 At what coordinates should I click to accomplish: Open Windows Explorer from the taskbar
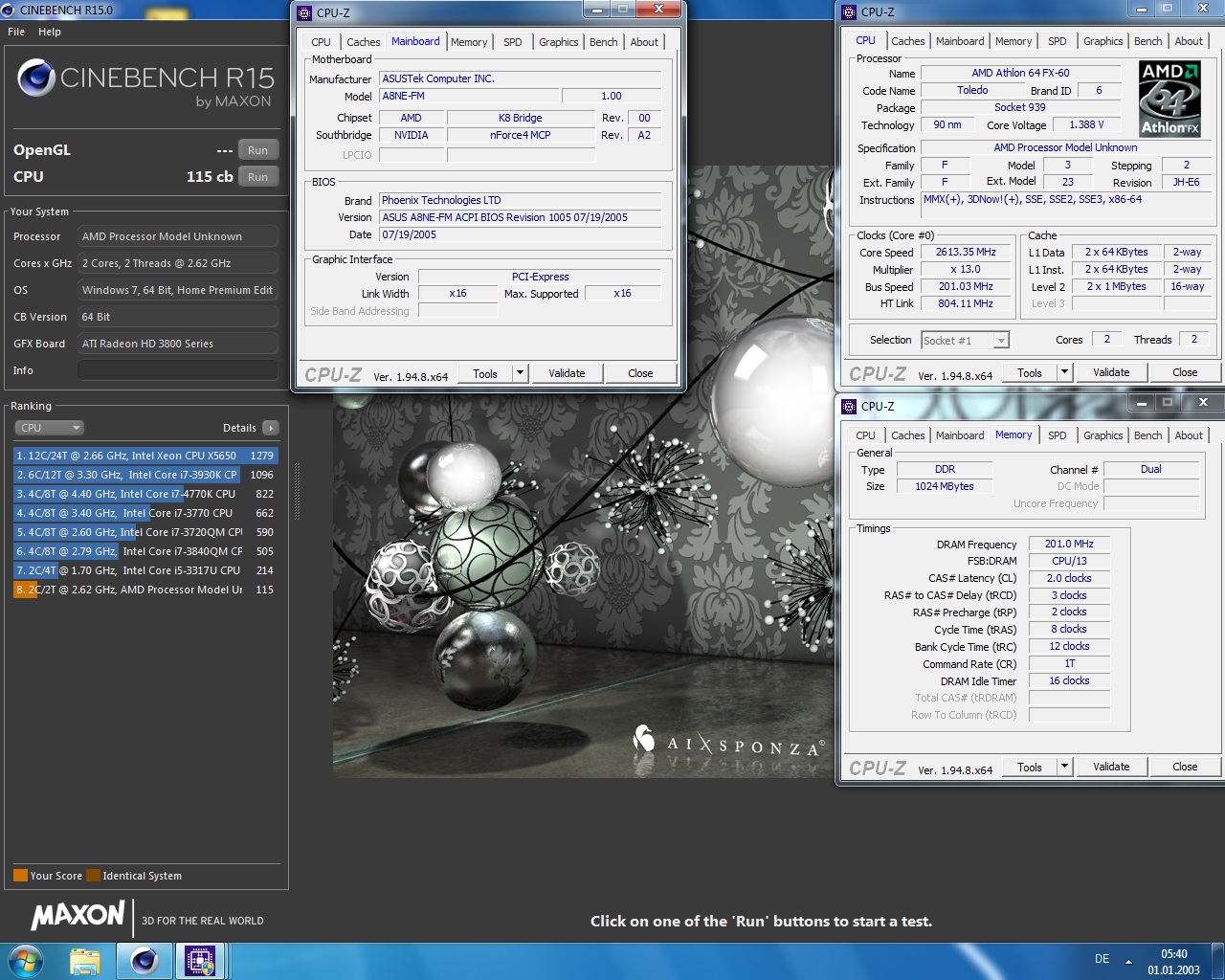(85, 961)
